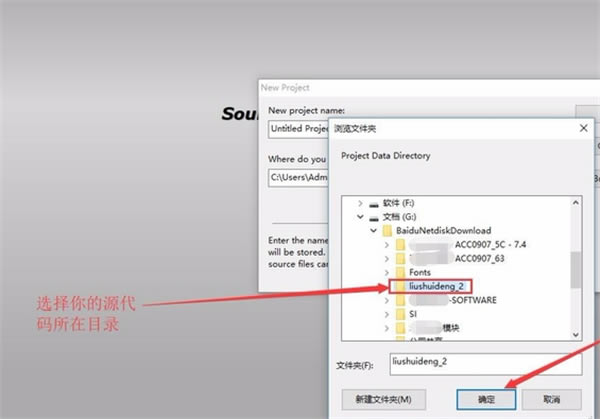The height and width of the screenshot is (419, 600).
Task: Click the BaiduNetdiskDownload folder icon
Action: (387, 231)
